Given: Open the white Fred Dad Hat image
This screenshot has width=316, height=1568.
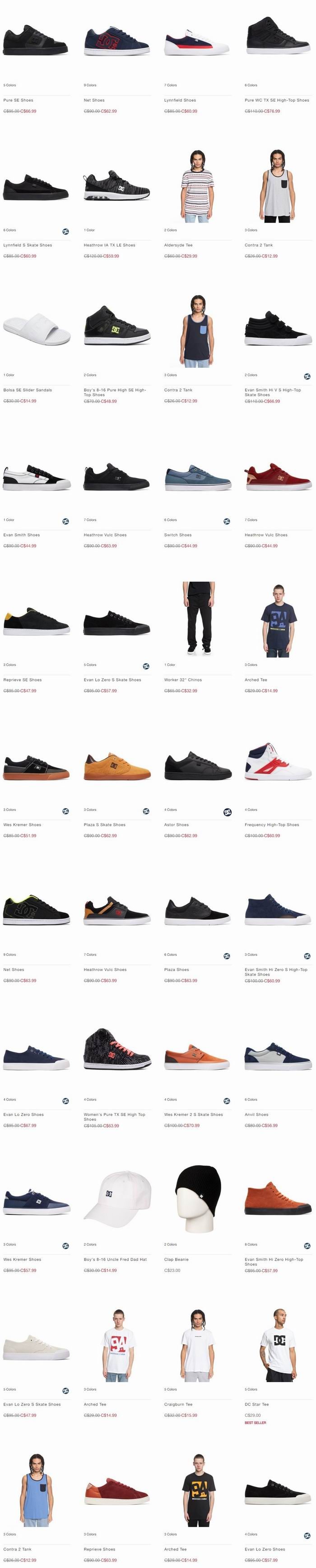Looking at the screenshot, I should pos(117,1198).
